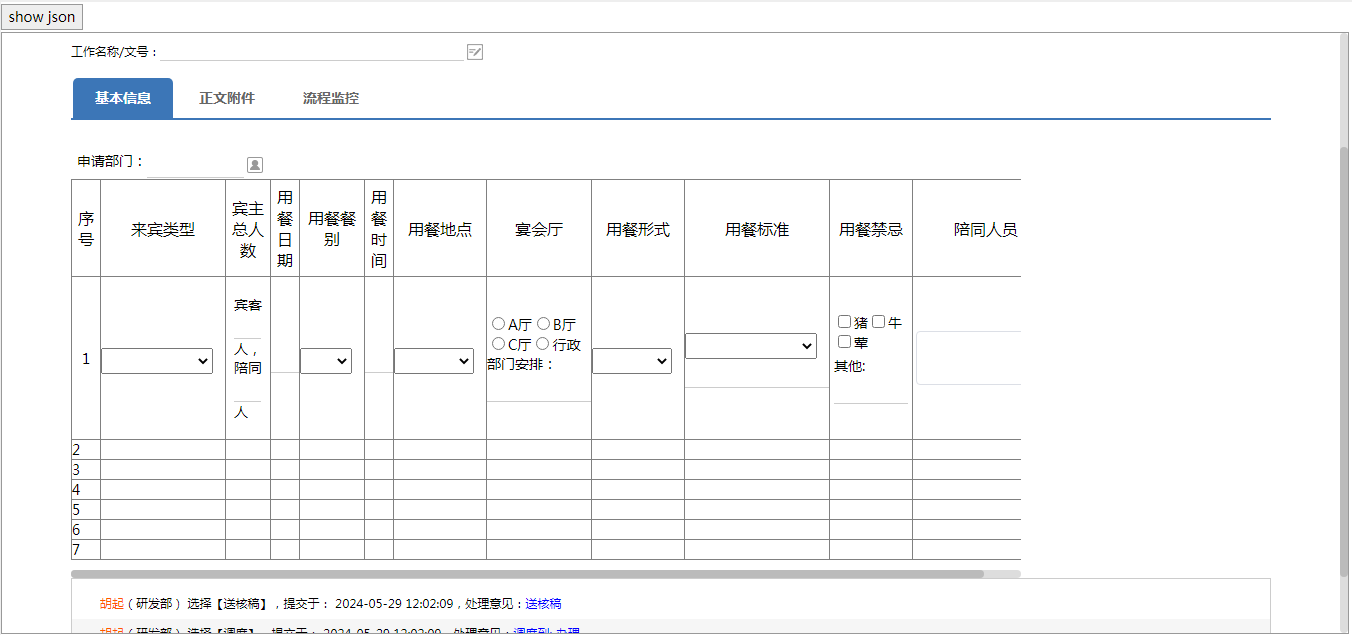This screenshot has width=1352, height=635.
Task: Tick the 牛 checkbox
Action: pos(879,322)
